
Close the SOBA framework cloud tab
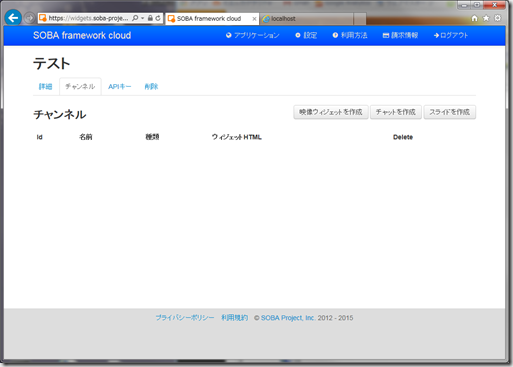[254, 19]
